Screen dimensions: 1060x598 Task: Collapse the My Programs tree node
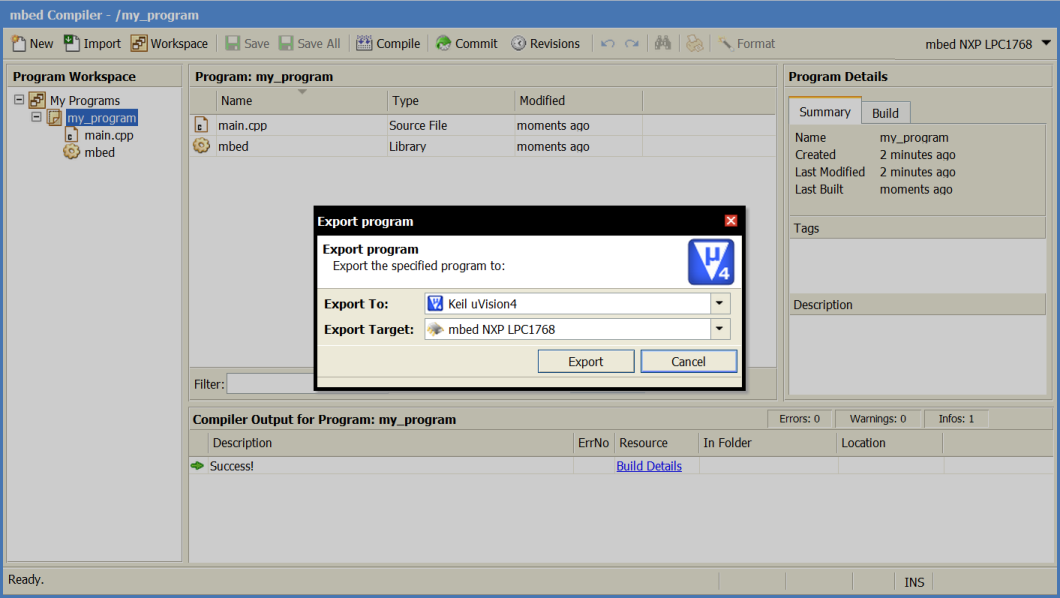(x=19, y=100)
